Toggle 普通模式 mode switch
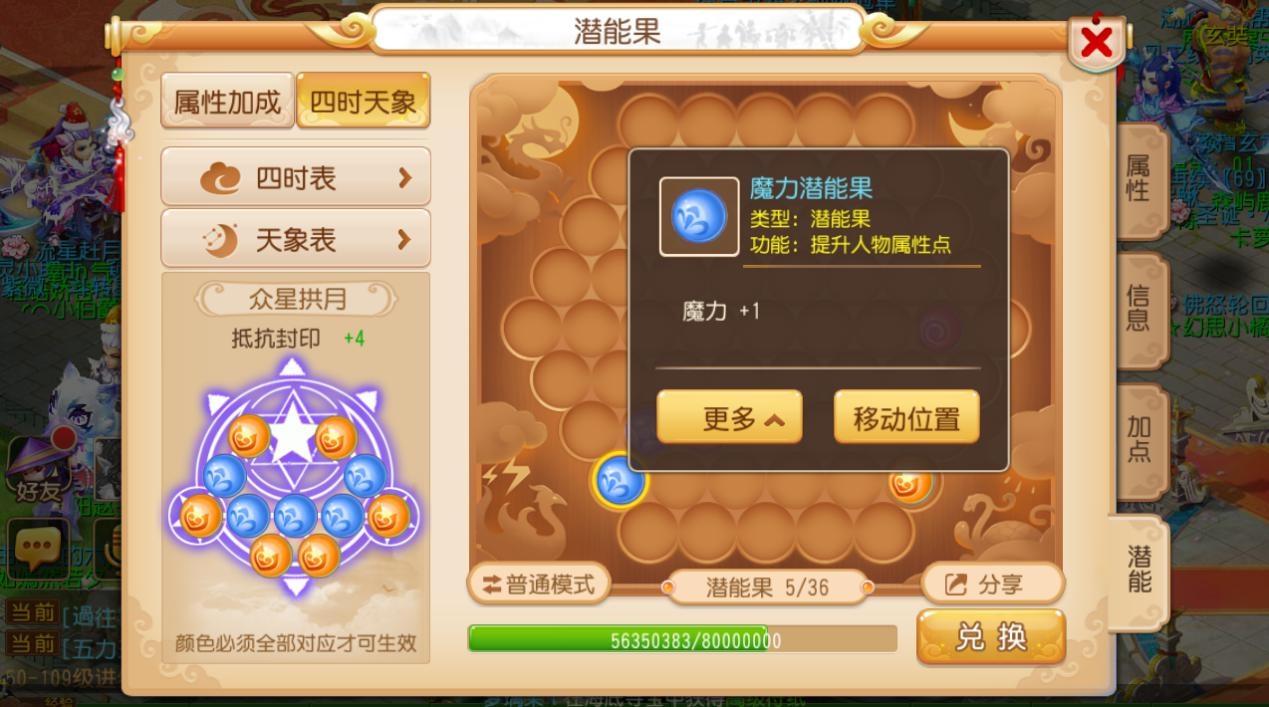1269x707 pixels. point(539,585)
